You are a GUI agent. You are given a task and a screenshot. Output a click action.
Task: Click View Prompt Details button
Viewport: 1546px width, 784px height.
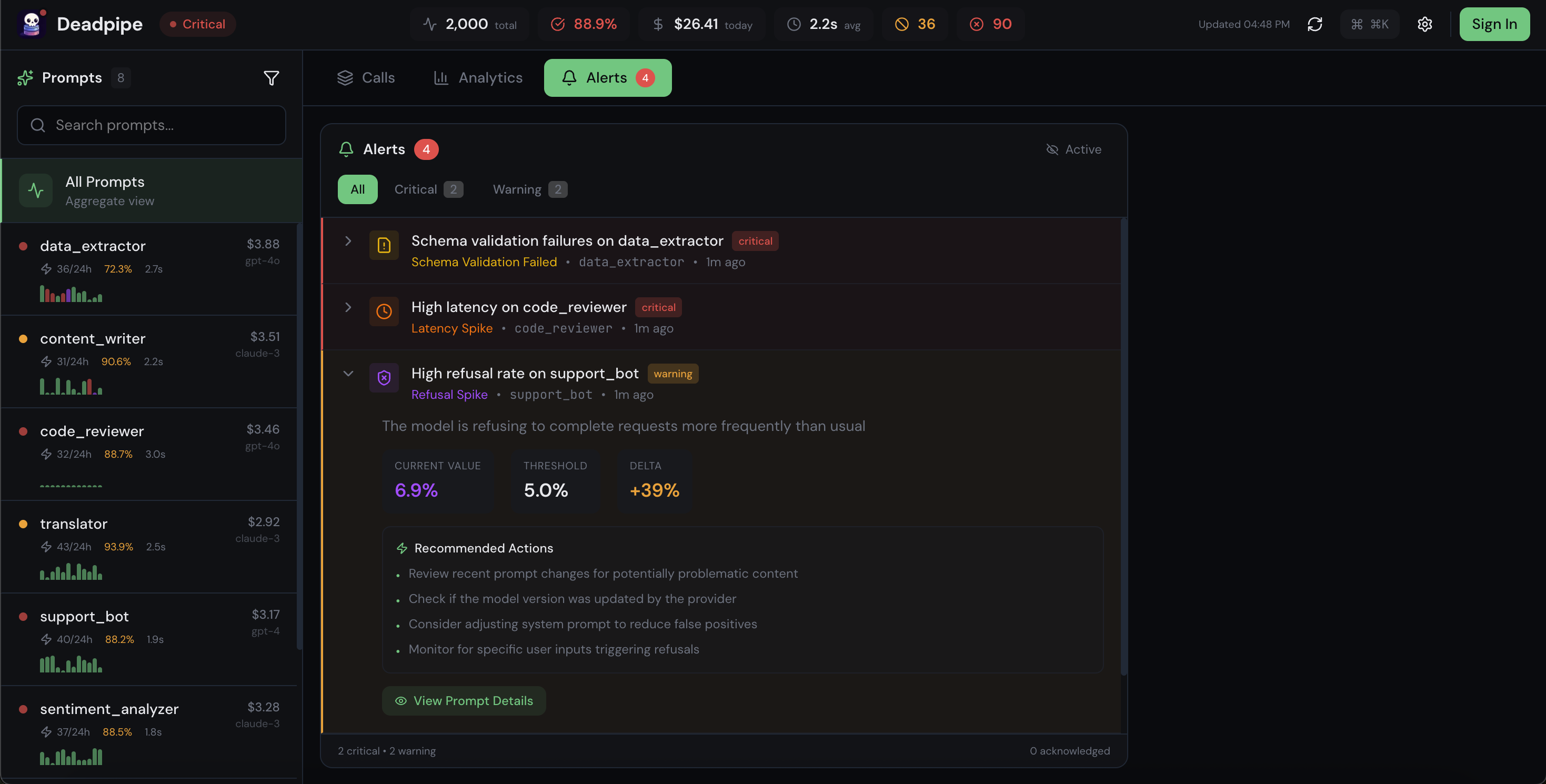[x=464, y=700]
